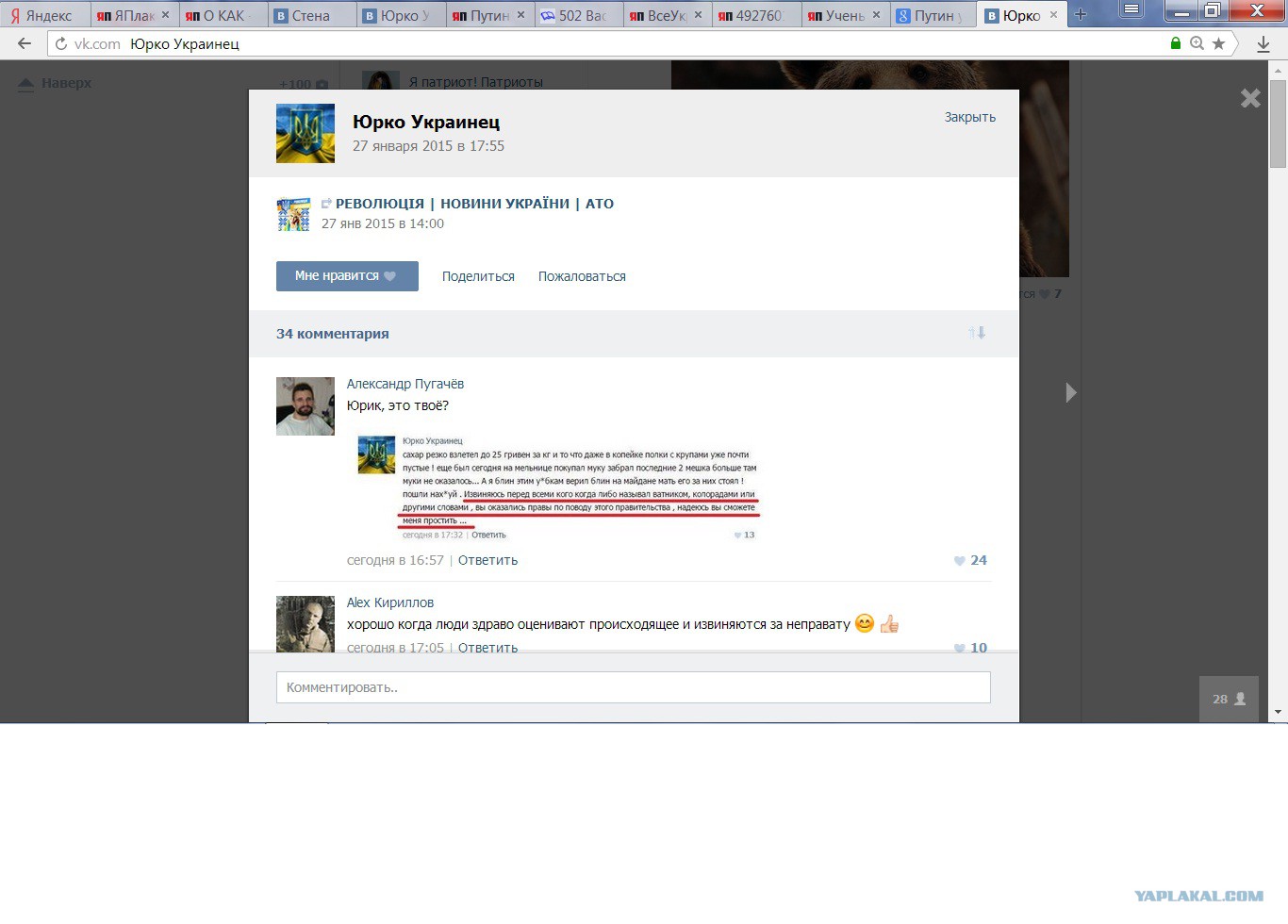
Task: Reload the vk.com page
Action: pos(61,43)
